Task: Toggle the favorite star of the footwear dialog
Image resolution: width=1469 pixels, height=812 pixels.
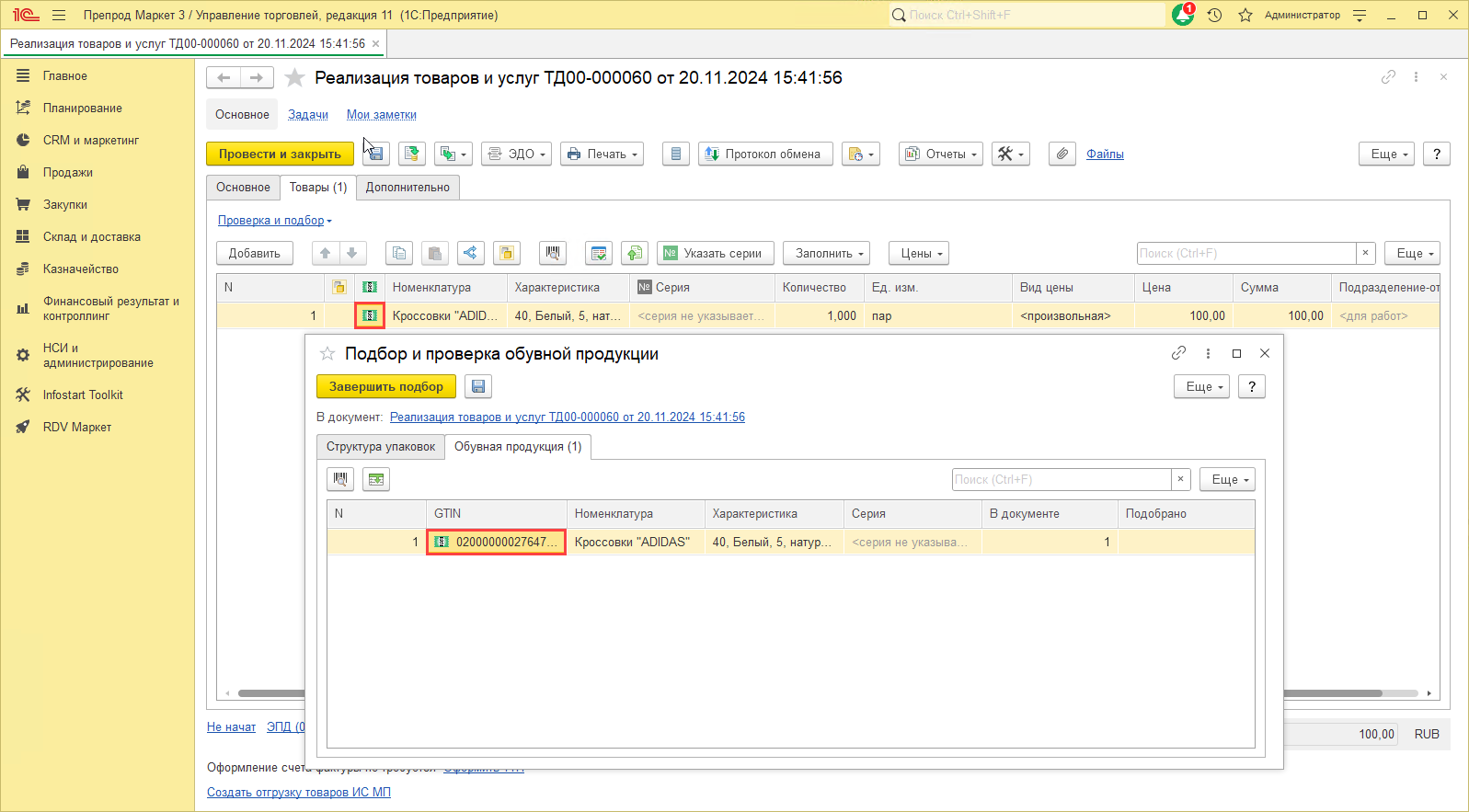Action: point(327,354)
